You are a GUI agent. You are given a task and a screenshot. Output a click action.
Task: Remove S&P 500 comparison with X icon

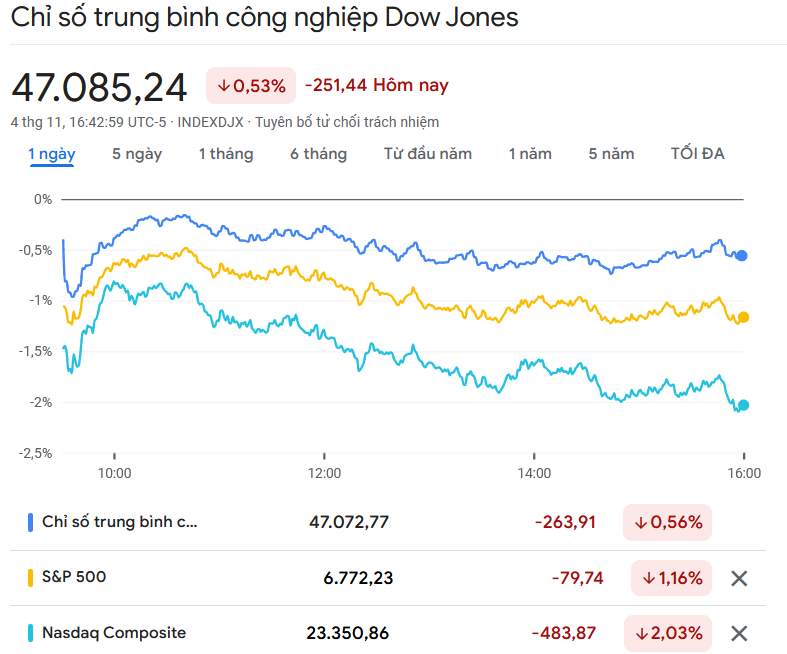[x=739, y=578]
